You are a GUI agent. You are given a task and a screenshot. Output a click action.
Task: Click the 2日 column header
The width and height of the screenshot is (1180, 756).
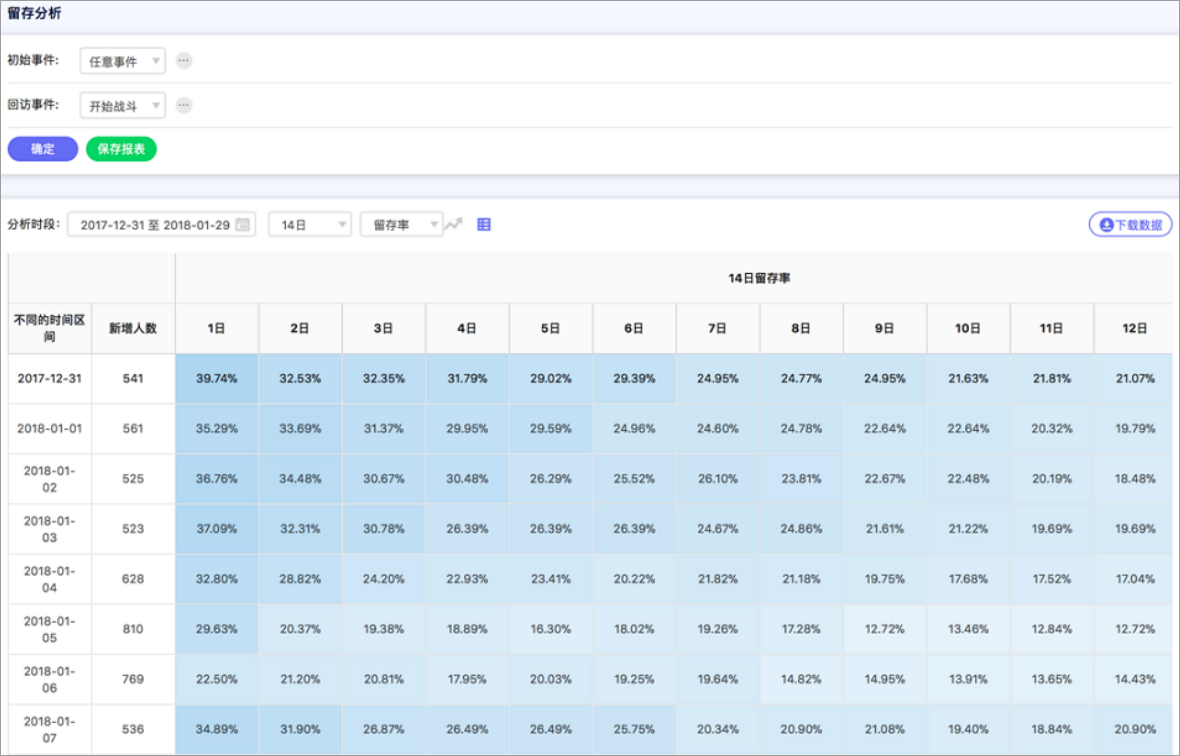click(x=300, y=328)
